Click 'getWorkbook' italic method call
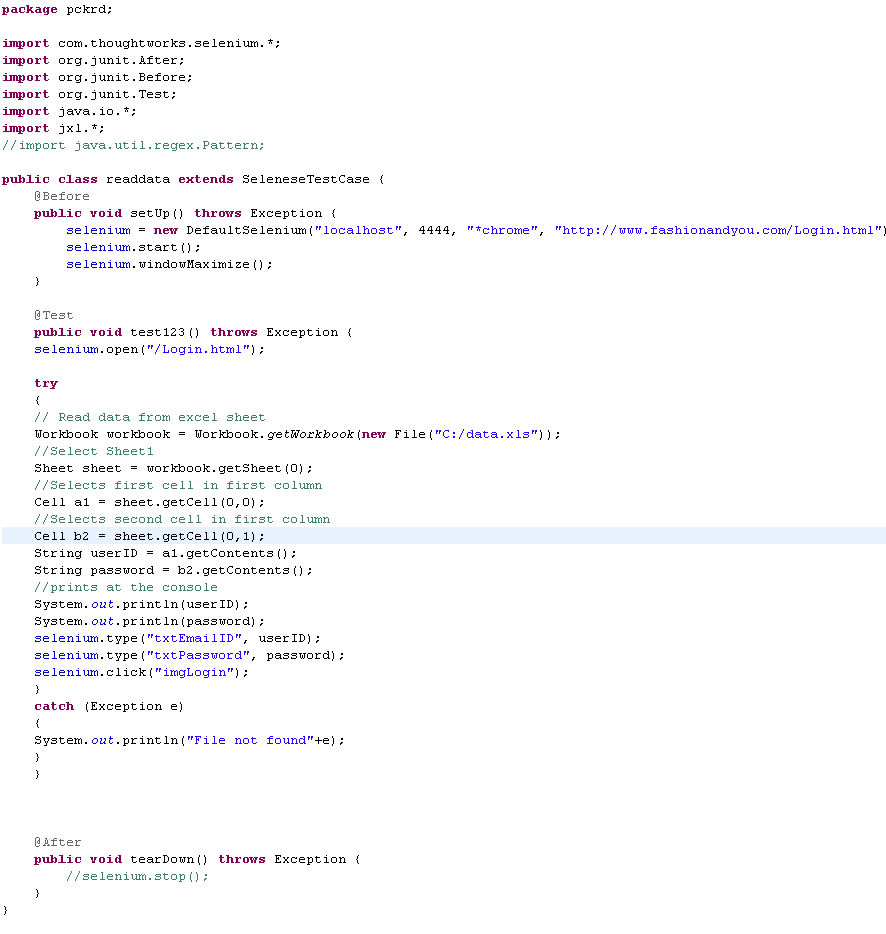886x934 pixels. coord(310,434)
